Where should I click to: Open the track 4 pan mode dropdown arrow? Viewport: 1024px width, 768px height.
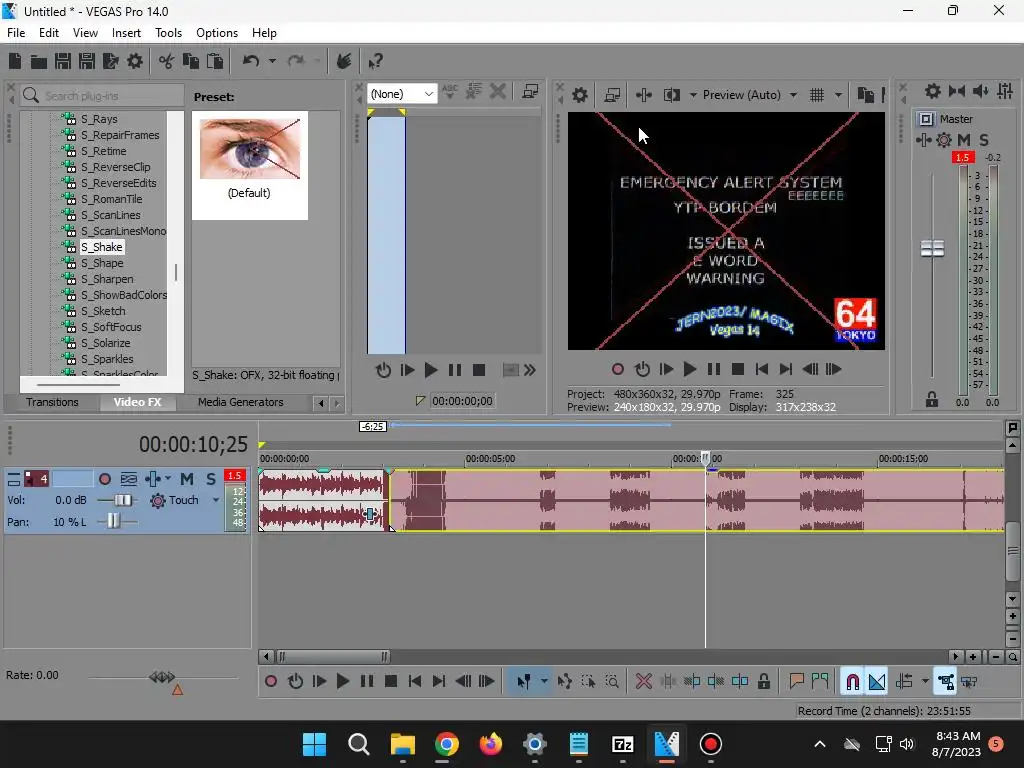[x=168, y=479]
